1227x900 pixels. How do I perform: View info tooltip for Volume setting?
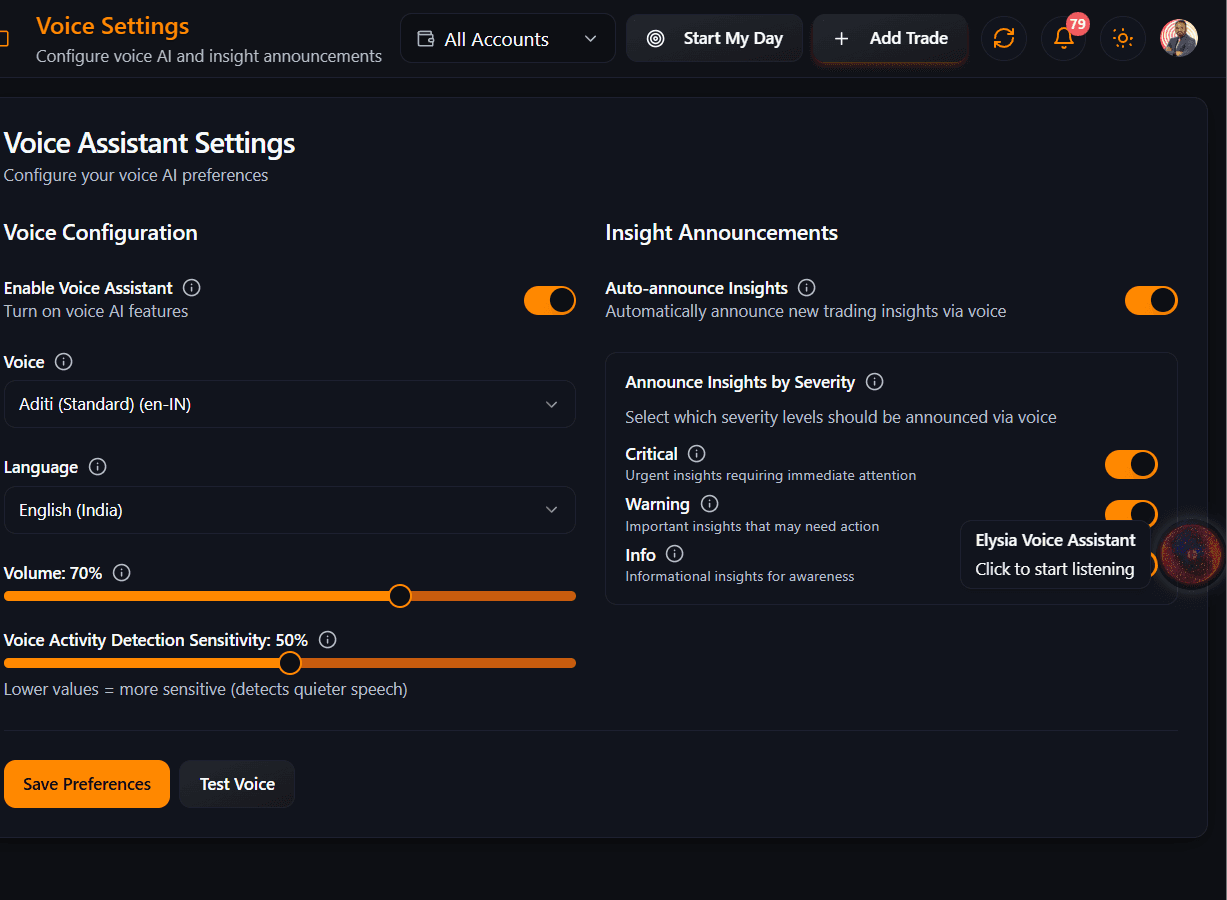pos(121,572)
